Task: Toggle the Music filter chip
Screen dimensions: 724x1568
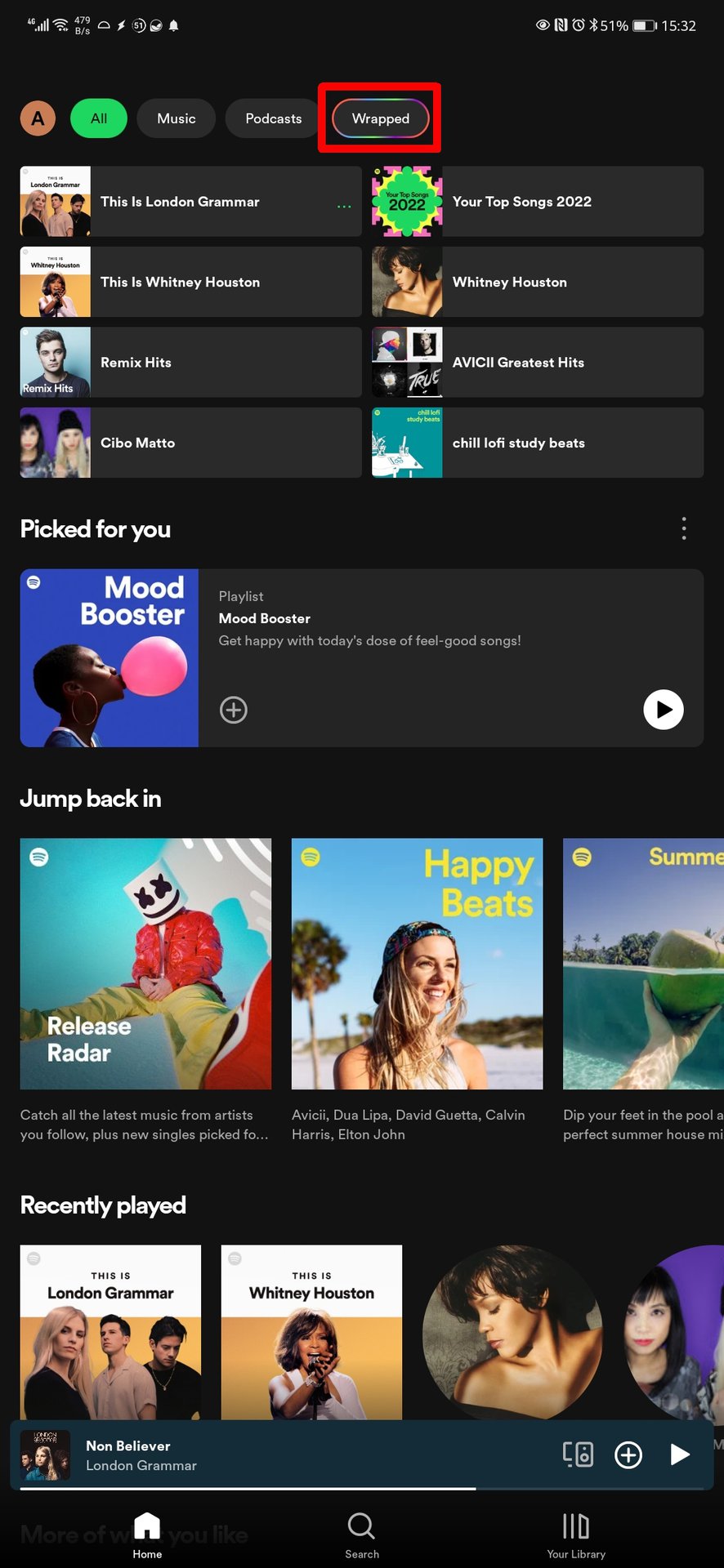Action: [x=177, y=118]
